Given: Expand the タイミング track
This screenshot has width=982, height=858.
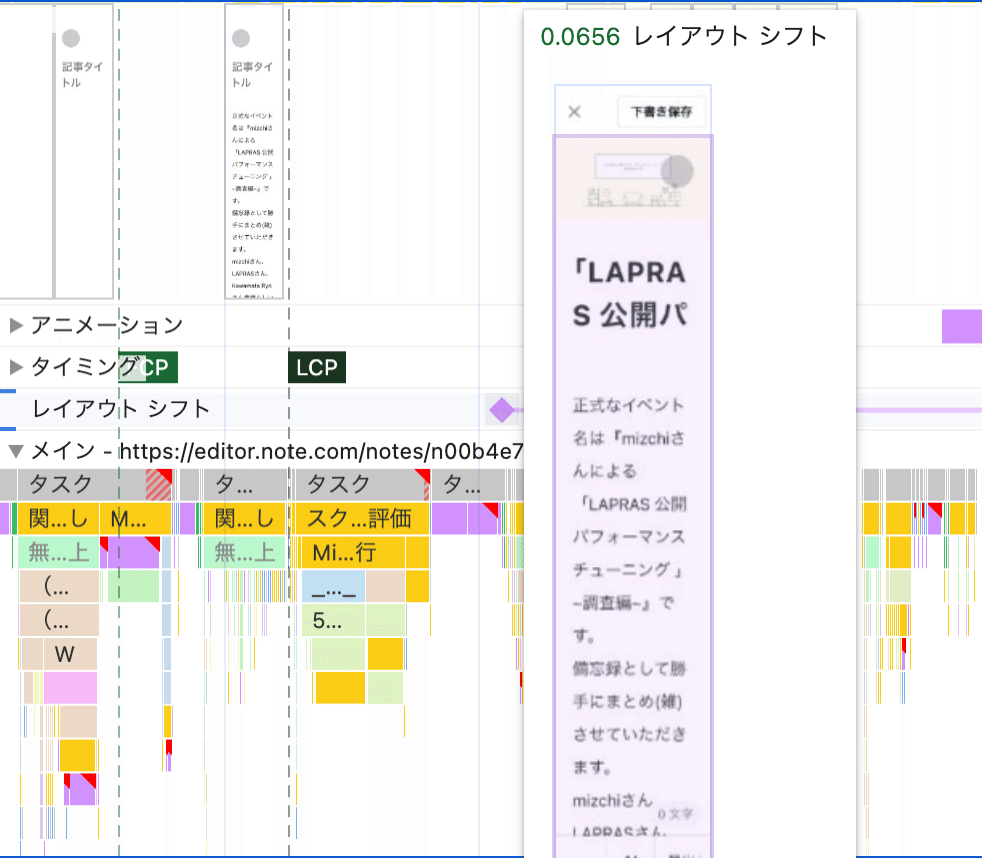Looking at the screenshot, I should pos(16,366).
